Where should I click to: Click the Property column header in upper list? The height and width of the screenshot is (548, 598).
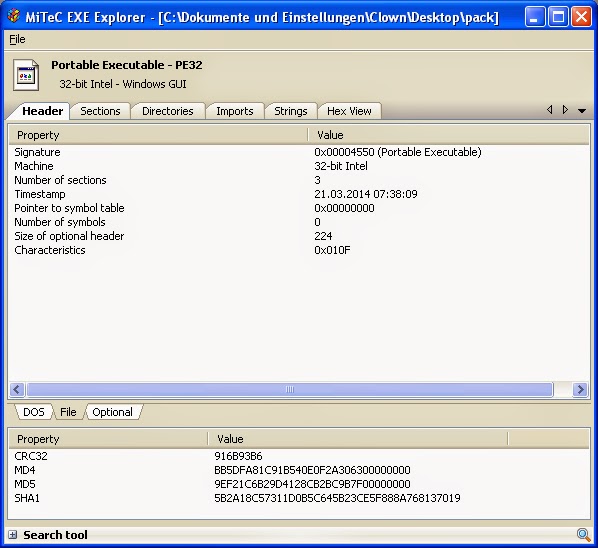tap(158, 135)
